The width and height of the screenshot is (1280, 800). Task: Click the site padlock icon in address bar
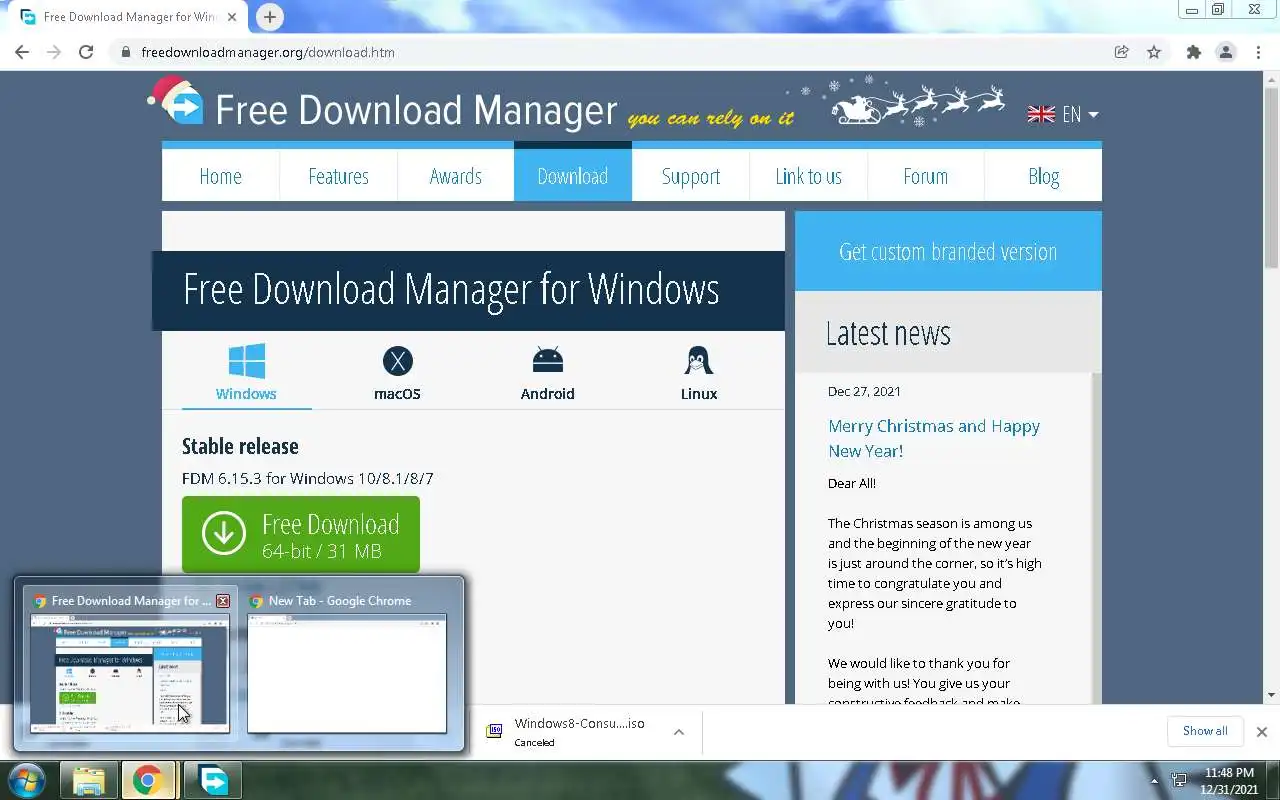pyautogui.click(x=126, y=52)
